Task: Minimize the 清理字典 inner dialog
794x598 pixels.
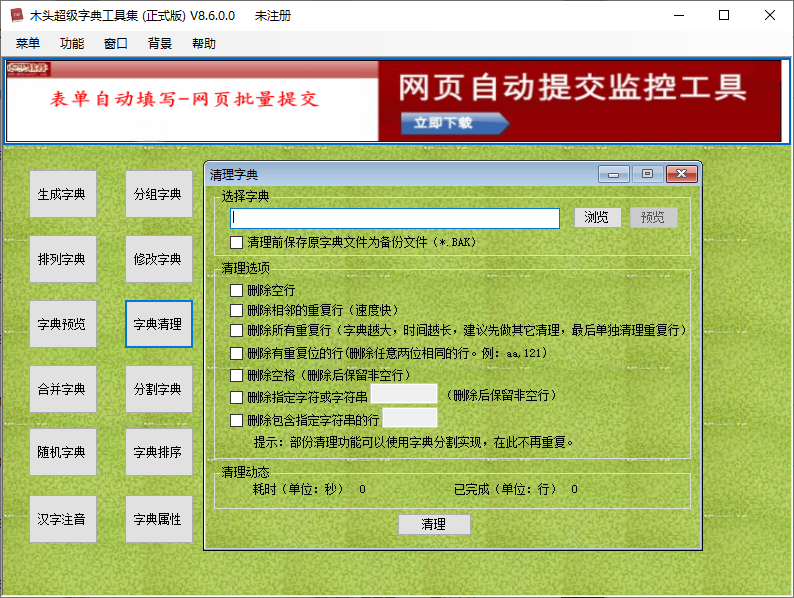Action: click(x=613, y=174)
